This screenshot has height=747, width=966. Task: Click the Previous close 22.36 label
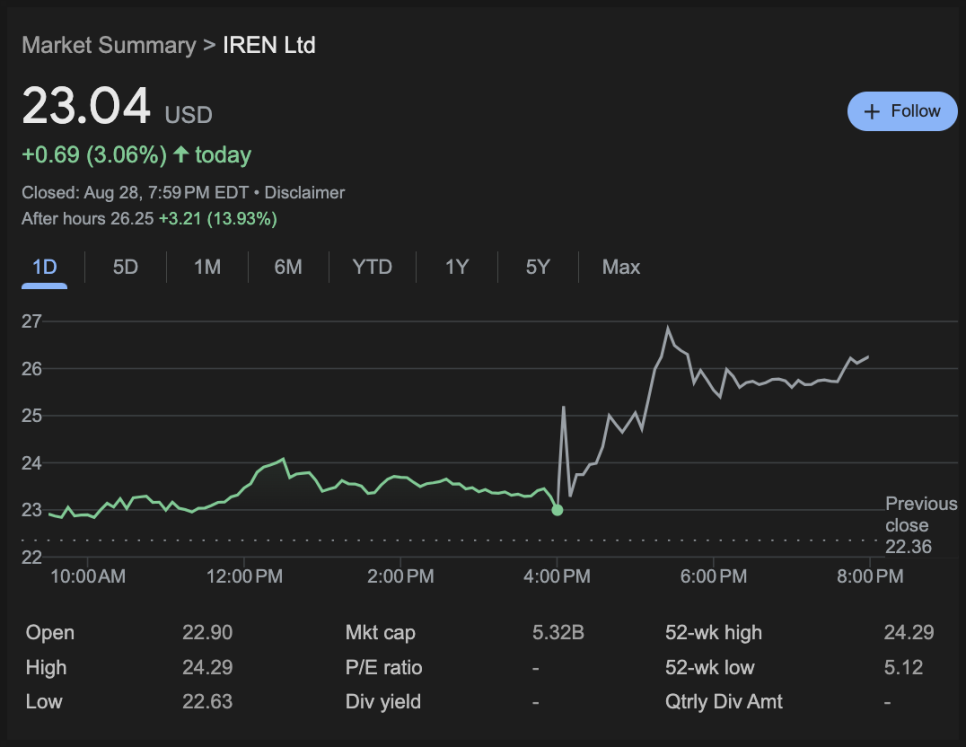point(921,525)
